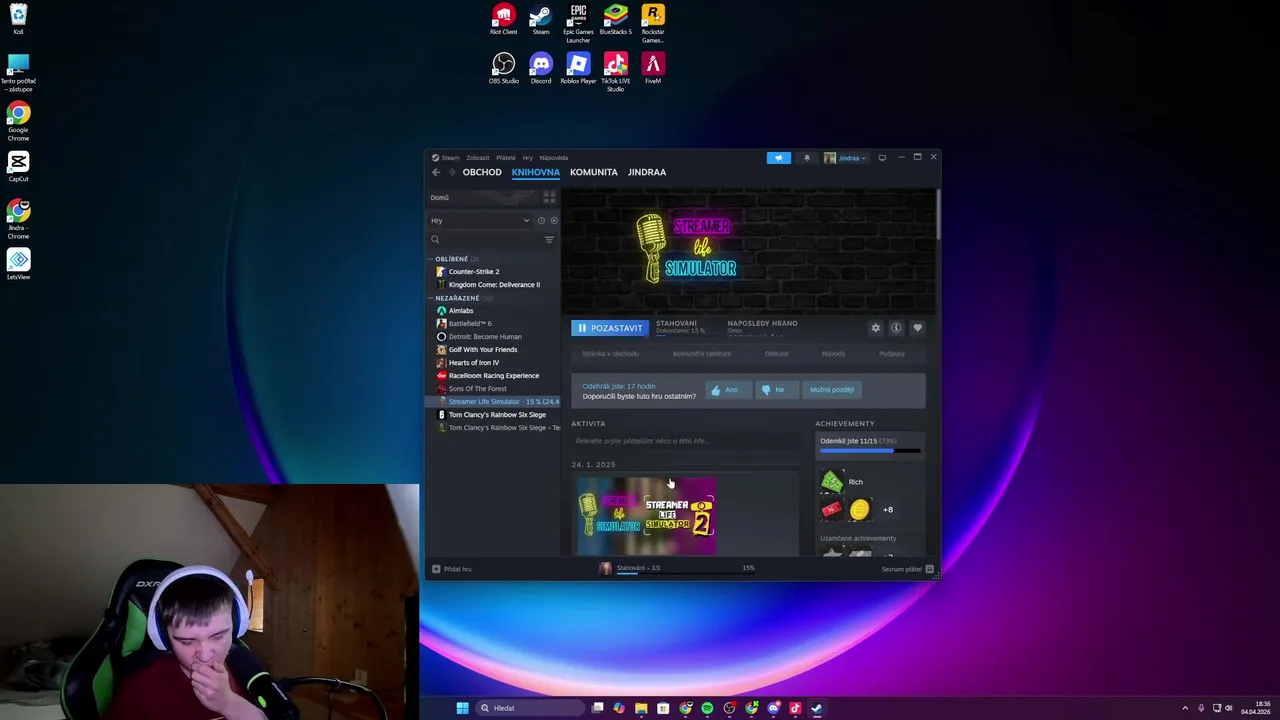
Task: Click Steam forward navigation arrow
Action: tap(450, 172)
